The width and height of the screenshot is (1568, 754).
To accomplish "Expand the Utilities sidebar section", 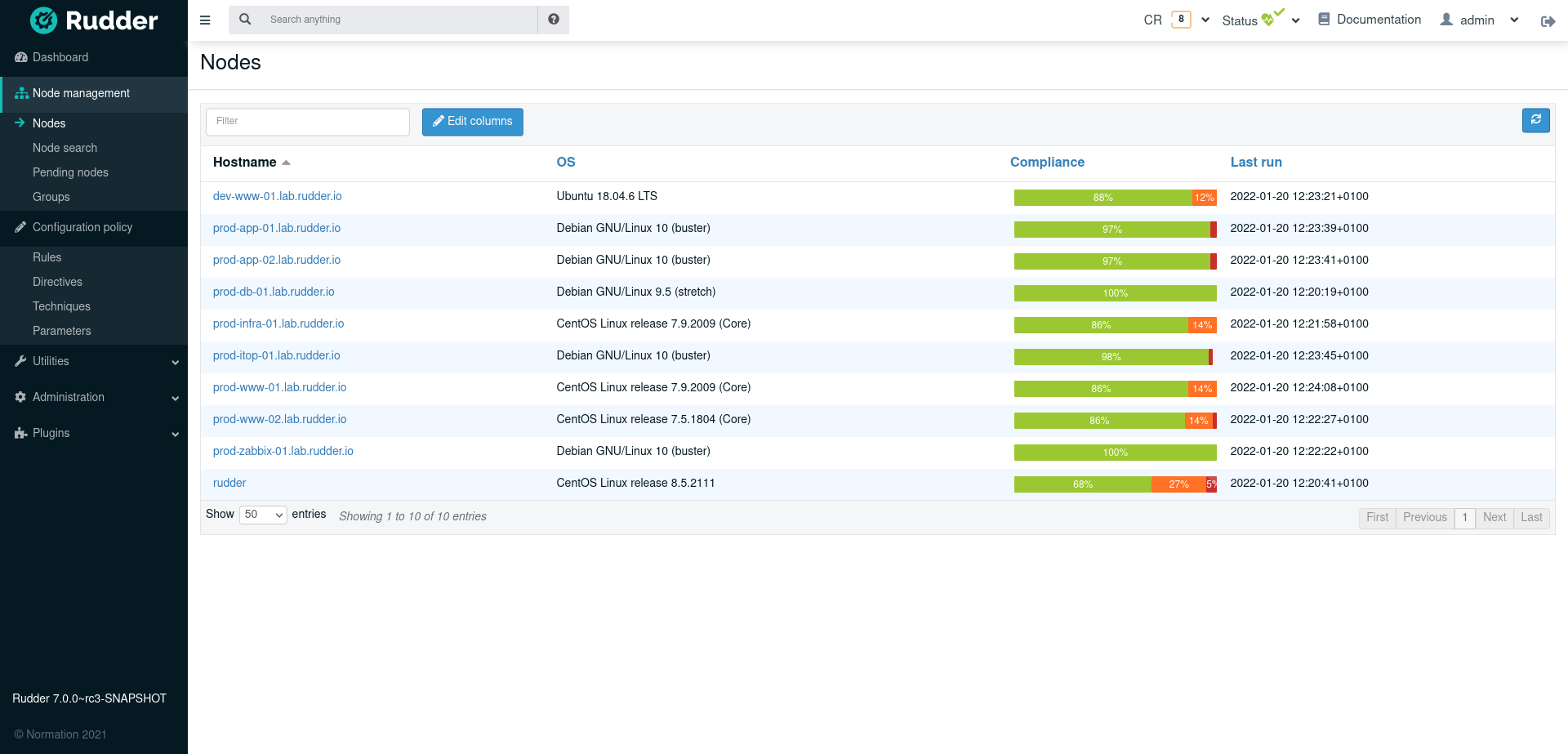I will click(x=94, y=361).
